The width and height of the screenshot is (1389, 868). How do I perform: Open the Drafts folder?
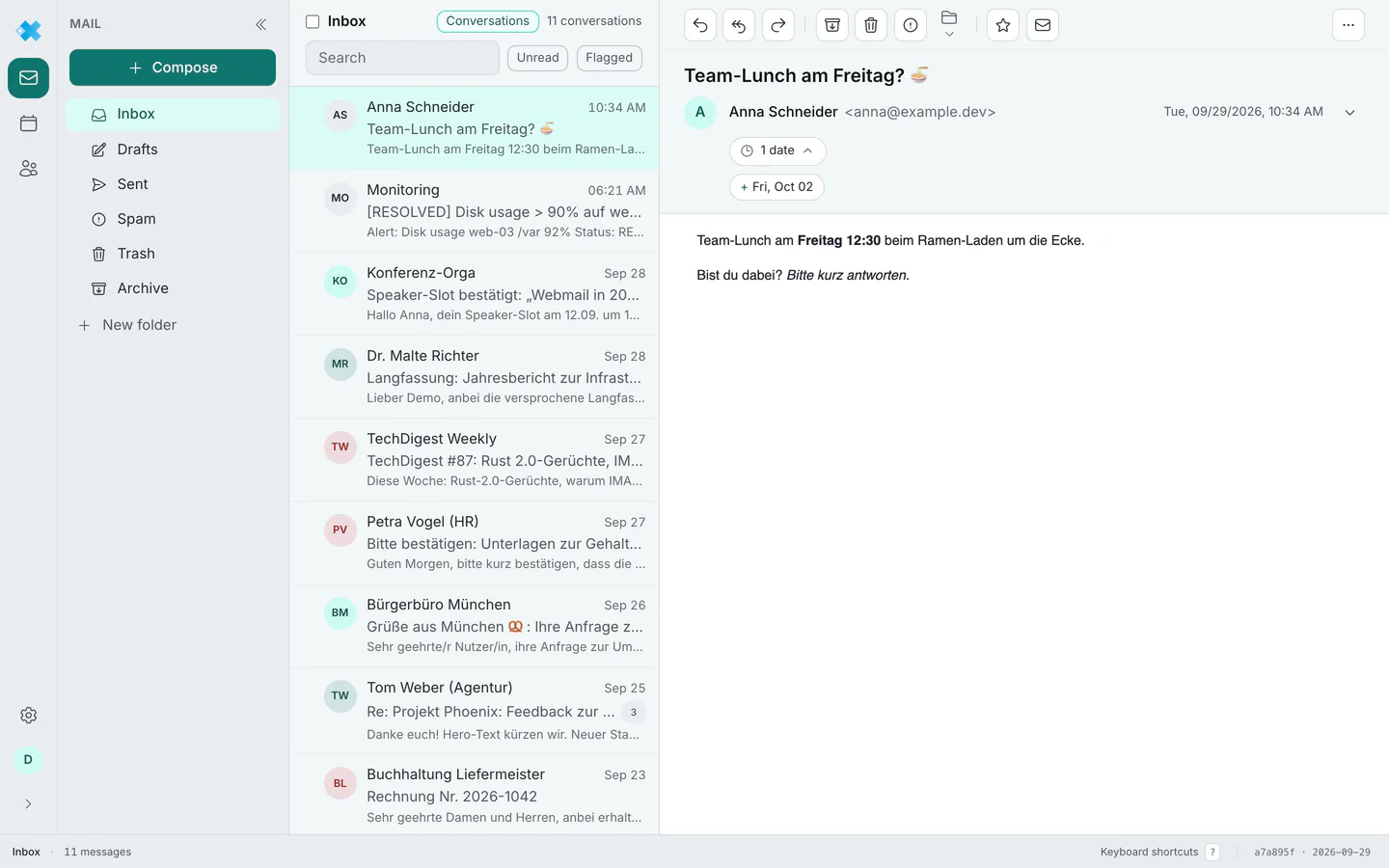click(x=173, y=149)
